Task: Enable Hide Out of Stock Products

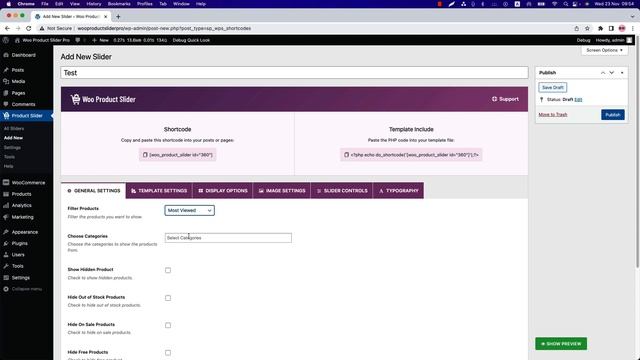Action: pos(168,298)
